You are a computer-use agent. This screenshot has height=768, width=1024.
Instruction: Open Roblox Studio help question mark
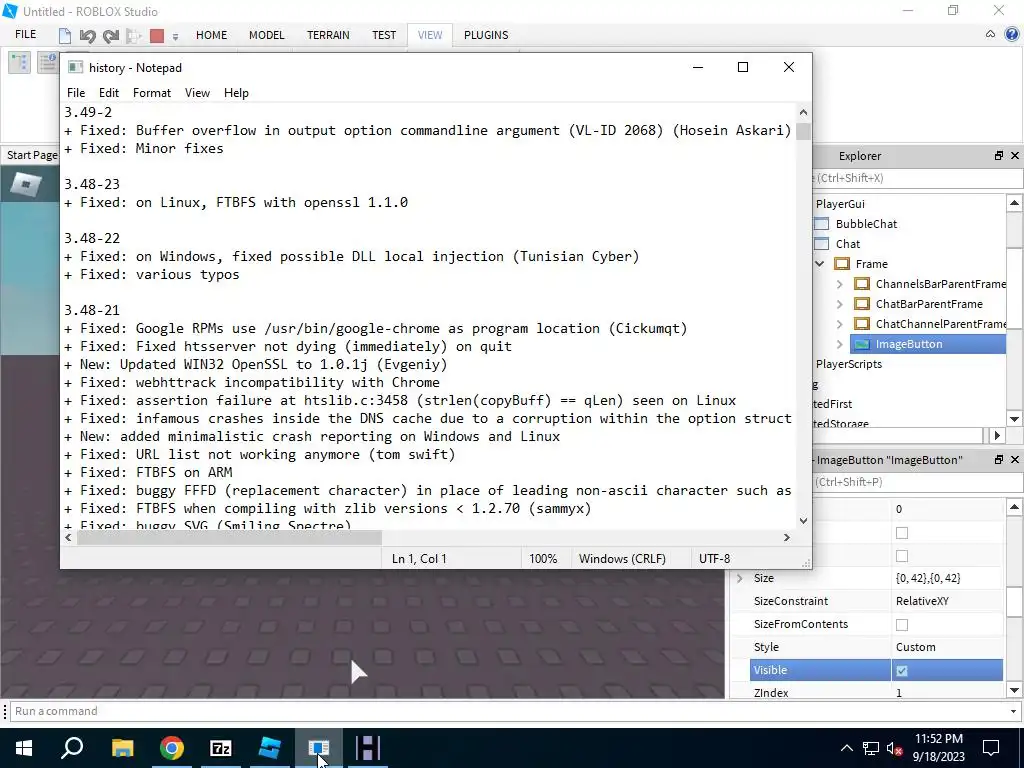point(1012,35)
